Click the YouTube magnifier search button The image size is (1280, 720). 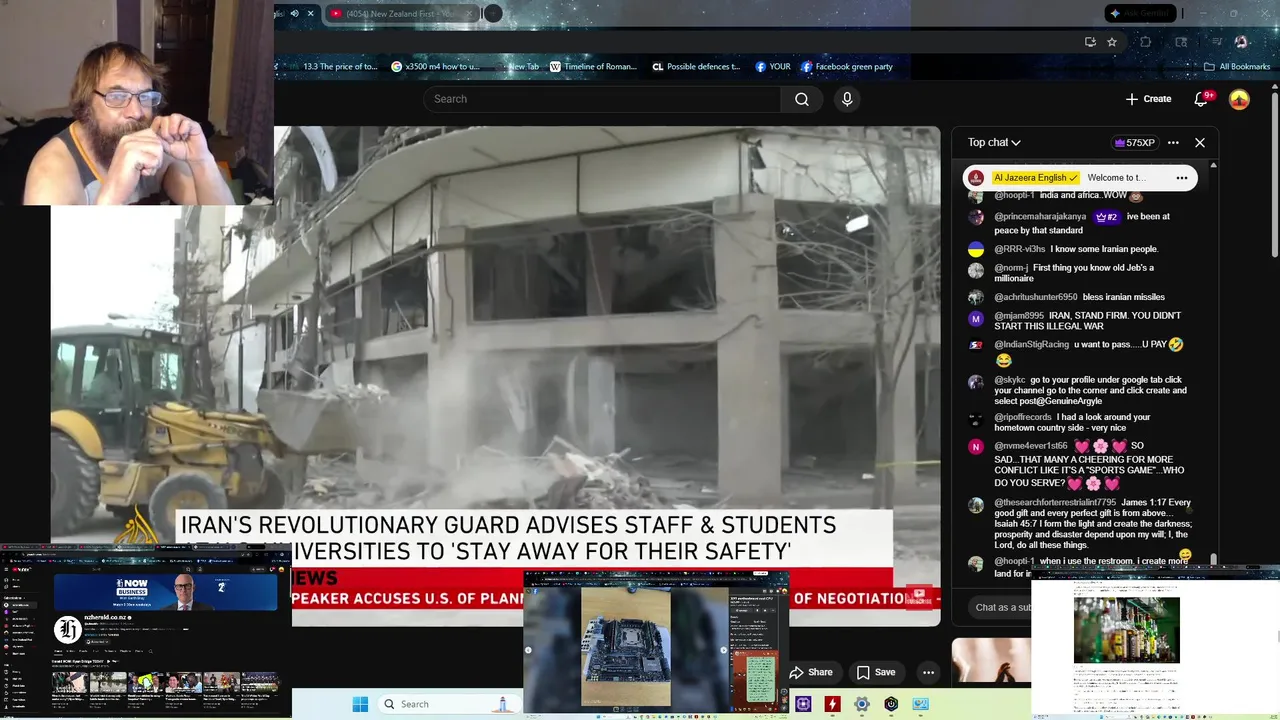[x=802, y=99]
